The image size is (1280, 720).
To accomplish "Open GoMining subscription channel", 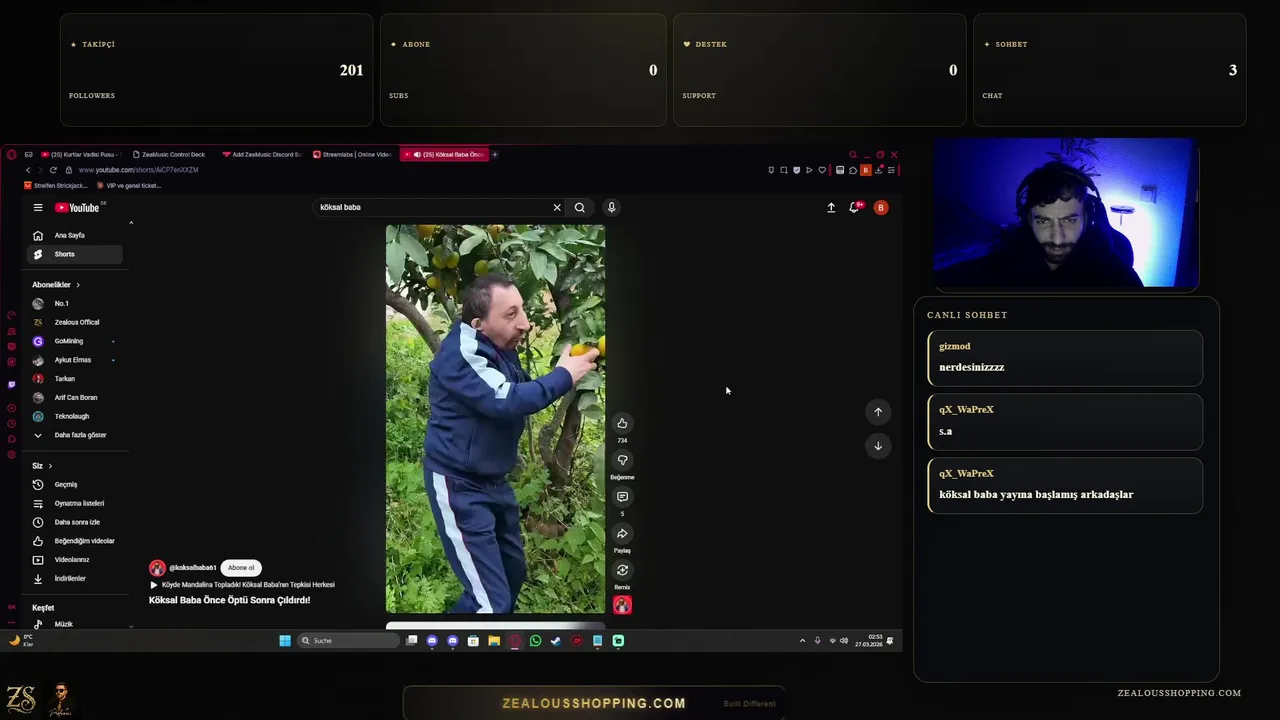I will 75,341.
